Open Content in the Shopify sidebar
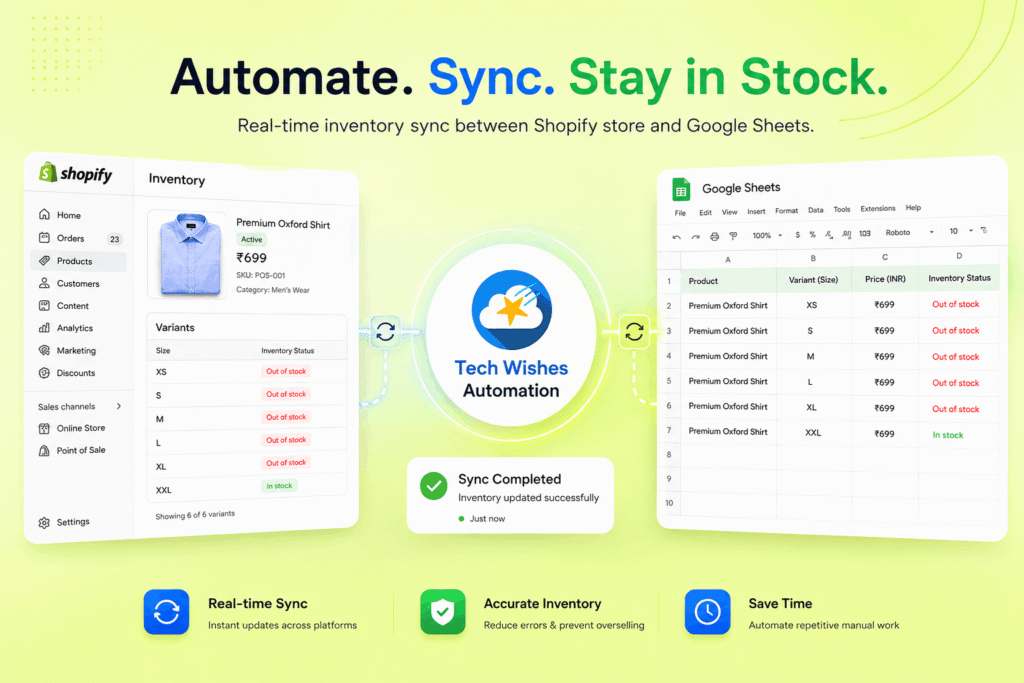The width and height of the screenshot is (1024, 683). click(64, 306)
